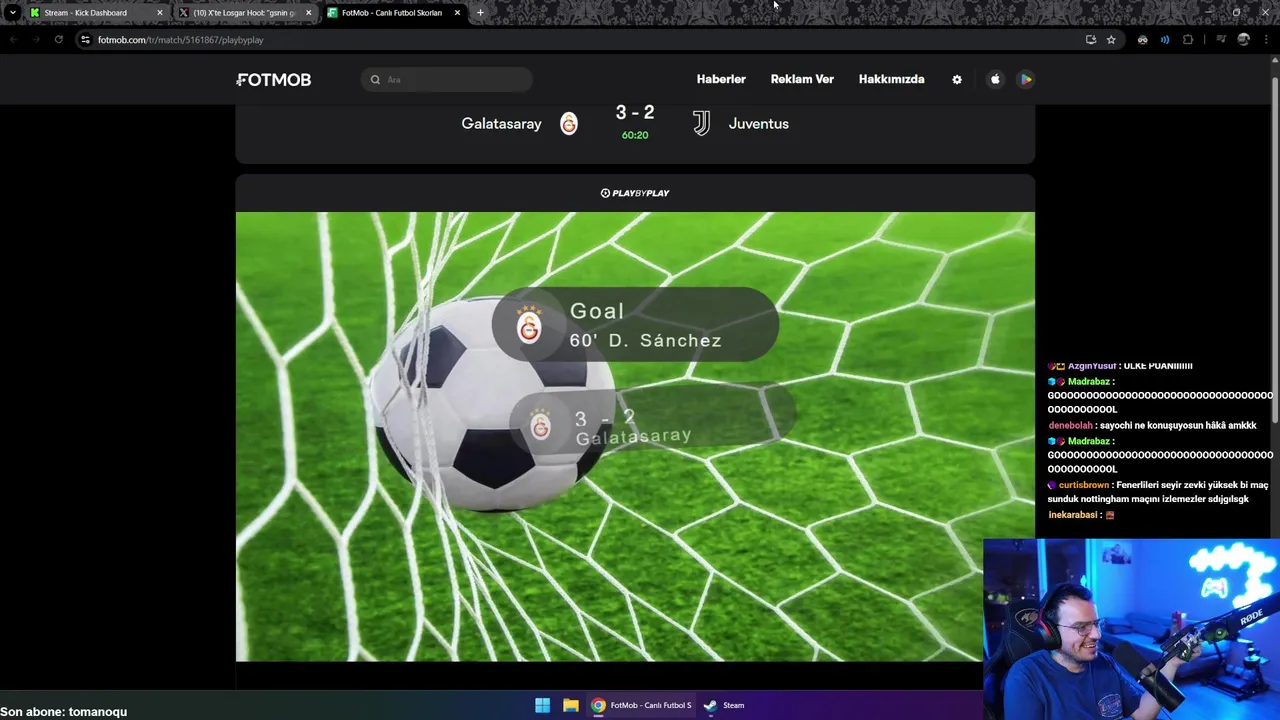This screenshot has width=1280, height=720.
Task: Reload the page with the refresh icon
Action: [x=58, y=39]
